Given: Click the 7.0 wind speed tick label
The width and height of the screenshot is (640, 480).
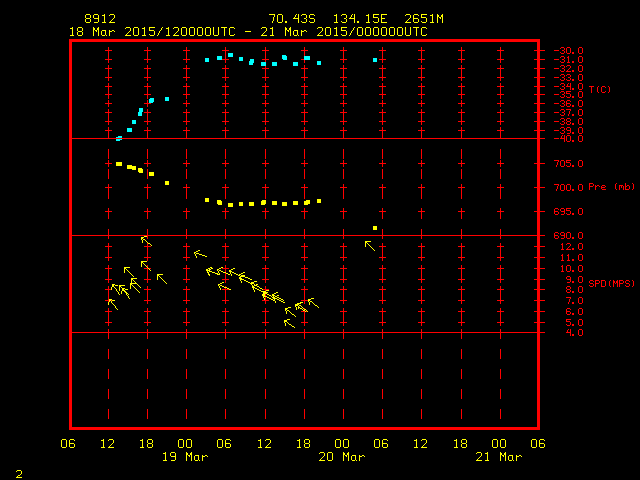Looking at the screenshot, I should [575, 301].
